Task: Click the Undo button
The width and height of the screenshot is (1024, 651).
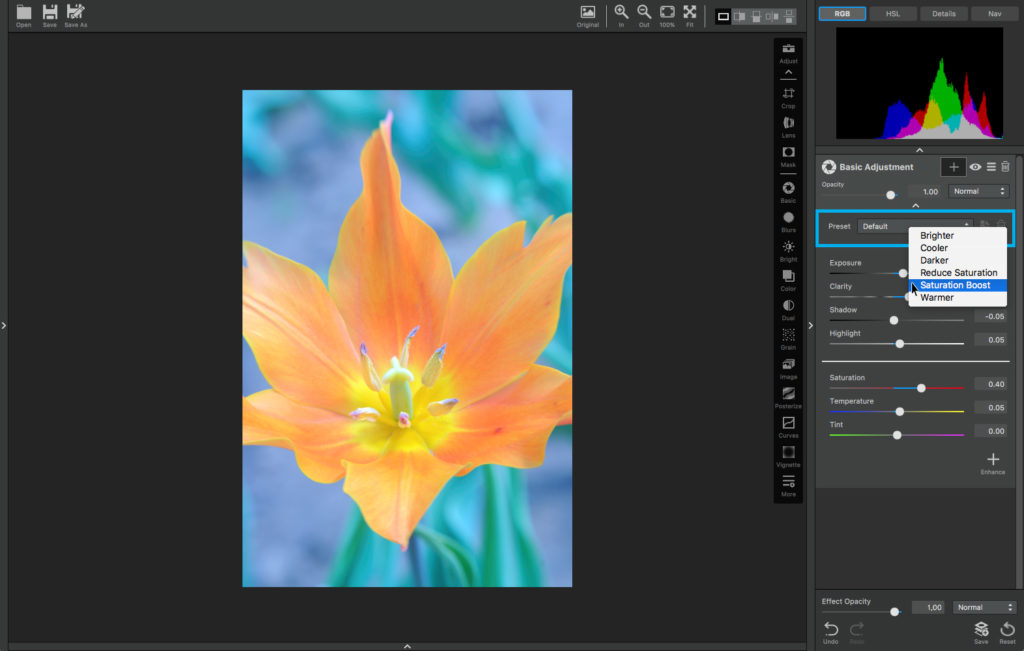Action: [x=831, y=632]
